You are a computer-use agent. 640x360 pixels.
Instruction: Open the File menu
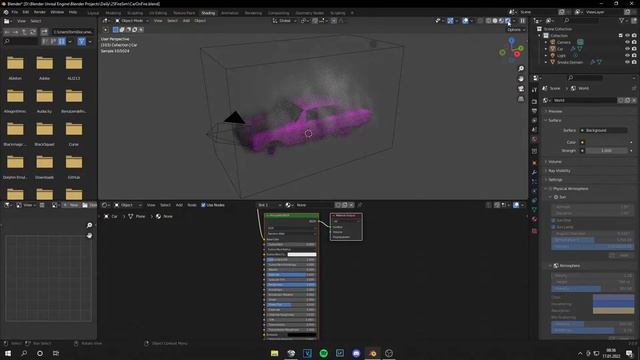point(15,12)
